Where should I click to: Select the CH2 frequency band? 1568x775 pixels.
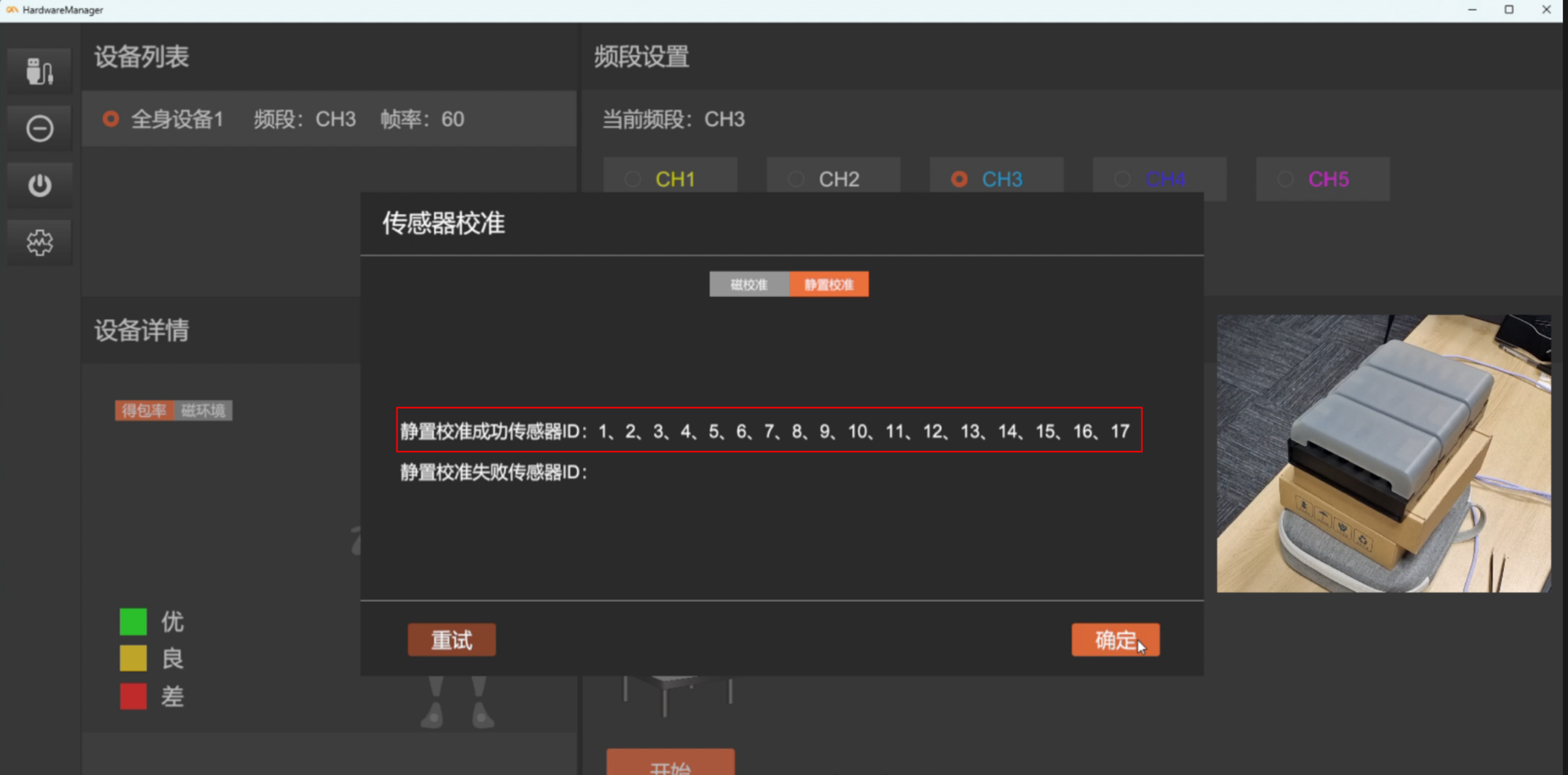click(796, 179)
